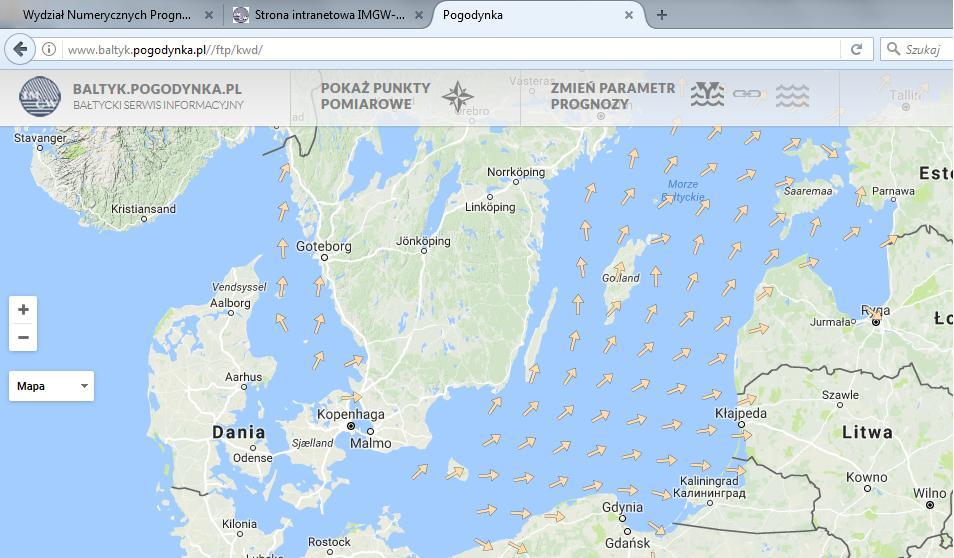The width and height of the screenshot is (954, 558).
Task: Close the Pogodynka tab
Action: (629, 15)
